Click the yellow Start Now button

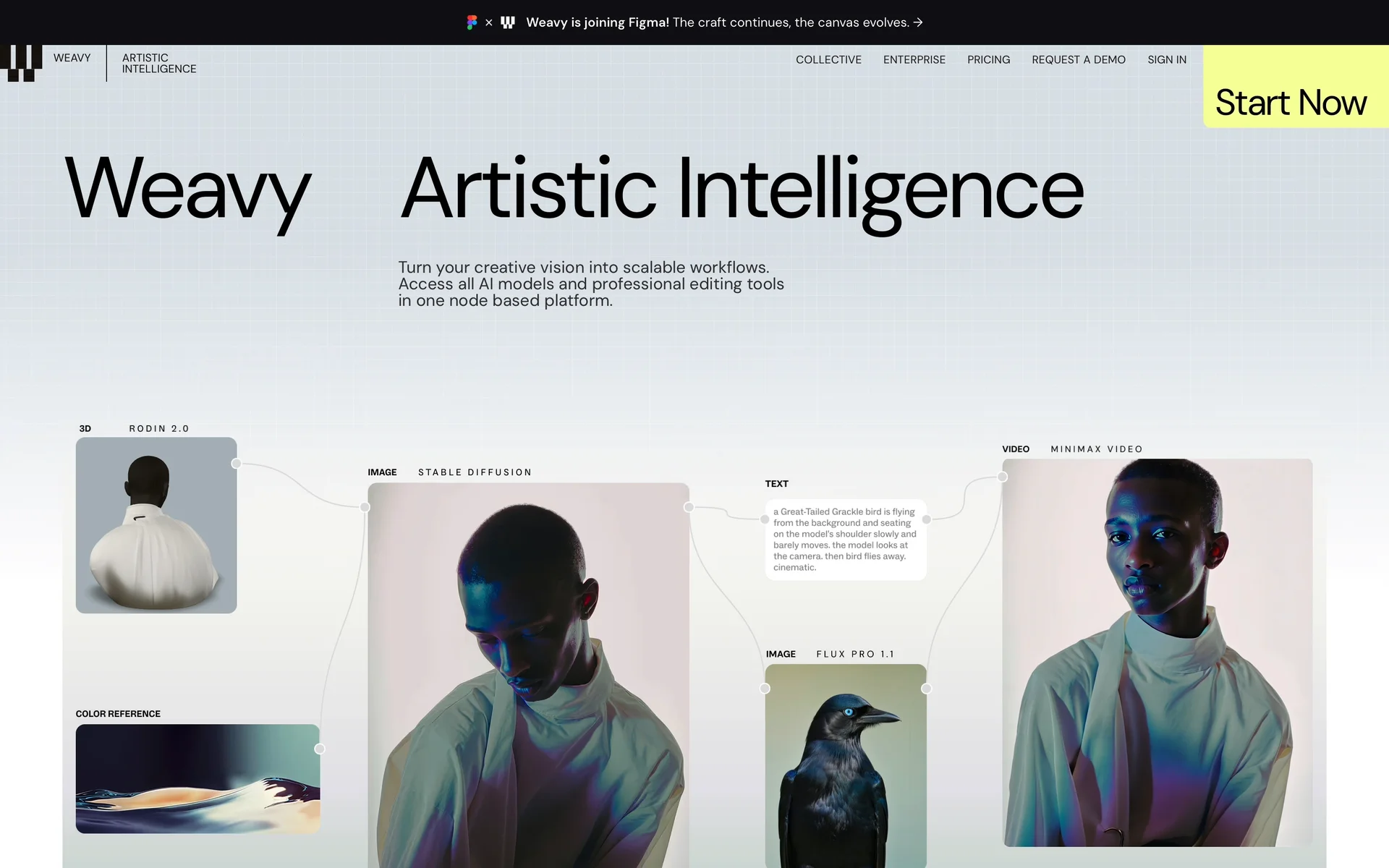click(x=1296, y=87)
